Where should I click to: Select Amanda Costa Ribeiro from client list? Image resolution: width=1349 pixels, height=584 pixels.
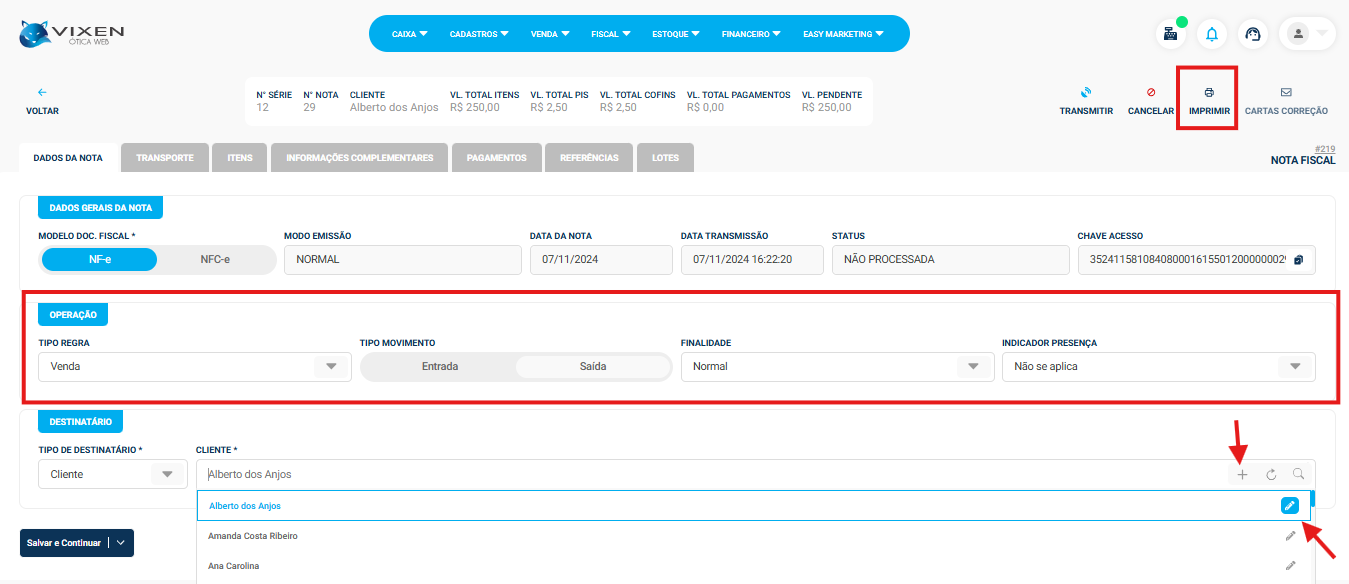pyautogui.click(x=253, y=536)
